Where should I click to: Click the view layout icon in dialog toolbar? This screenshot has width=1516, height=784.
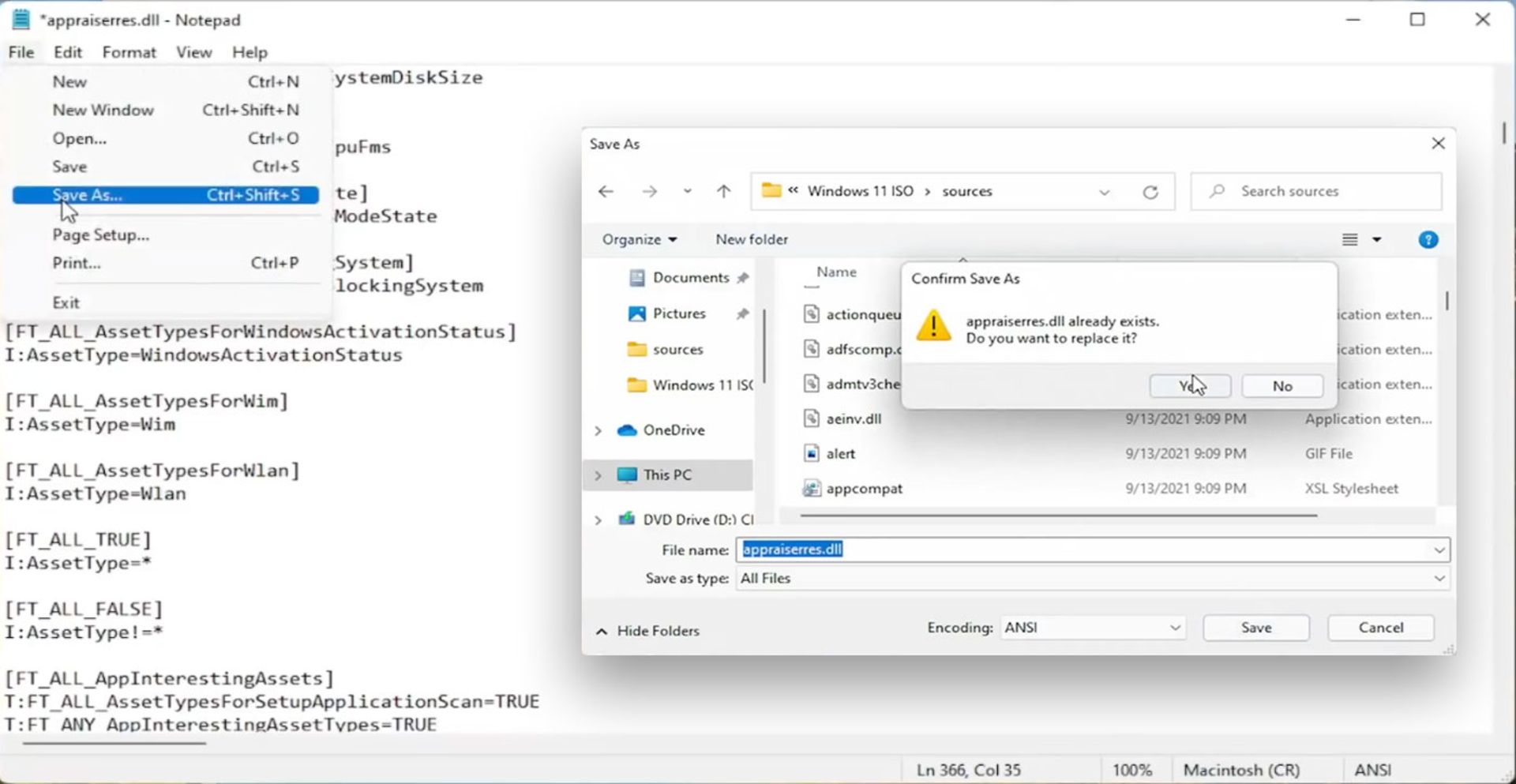pos(1350,240)
